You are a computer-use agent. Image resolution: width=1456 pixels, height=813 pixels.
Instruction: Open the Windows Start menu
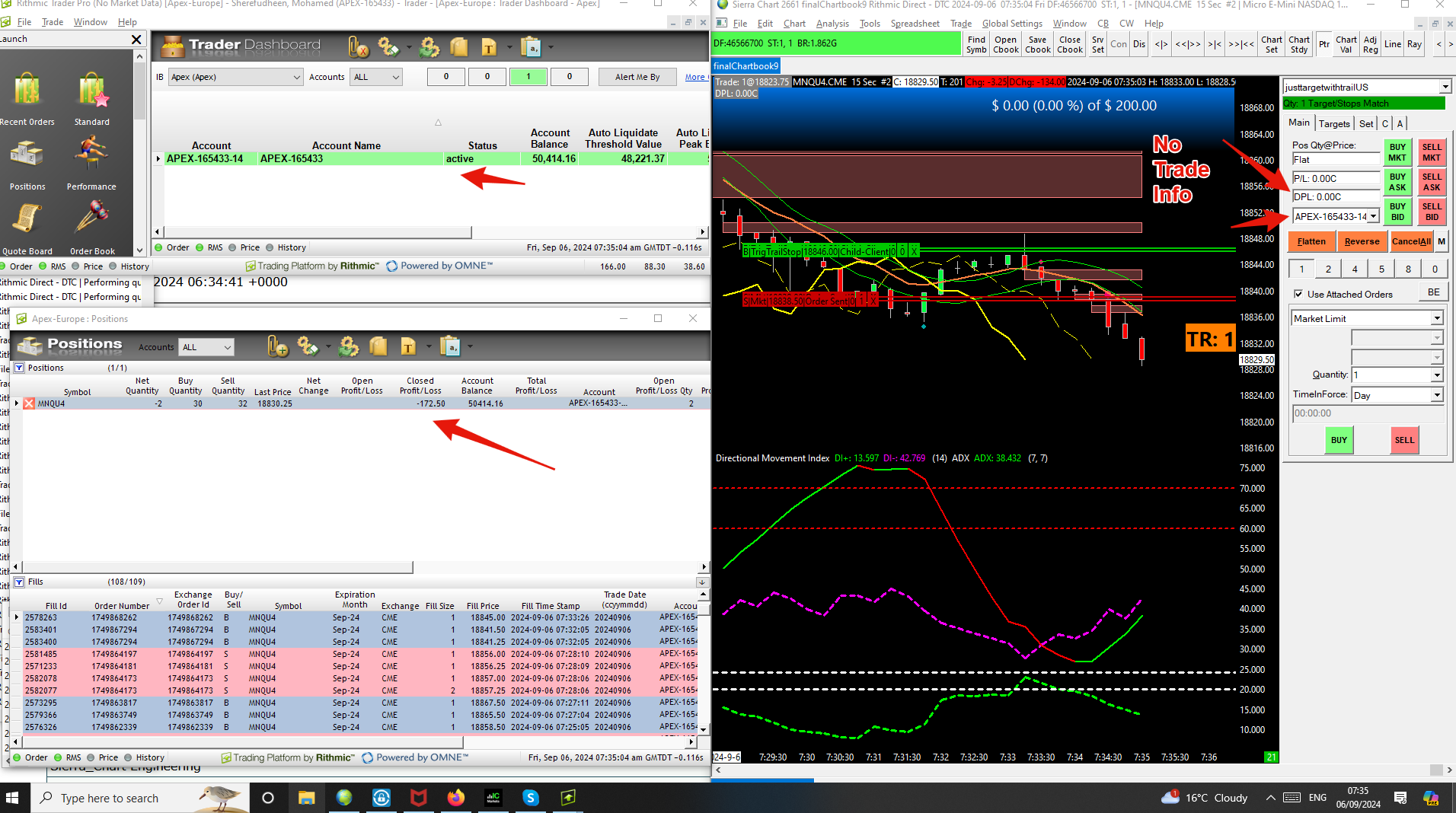pyautogui.click(x=12, y=798)
